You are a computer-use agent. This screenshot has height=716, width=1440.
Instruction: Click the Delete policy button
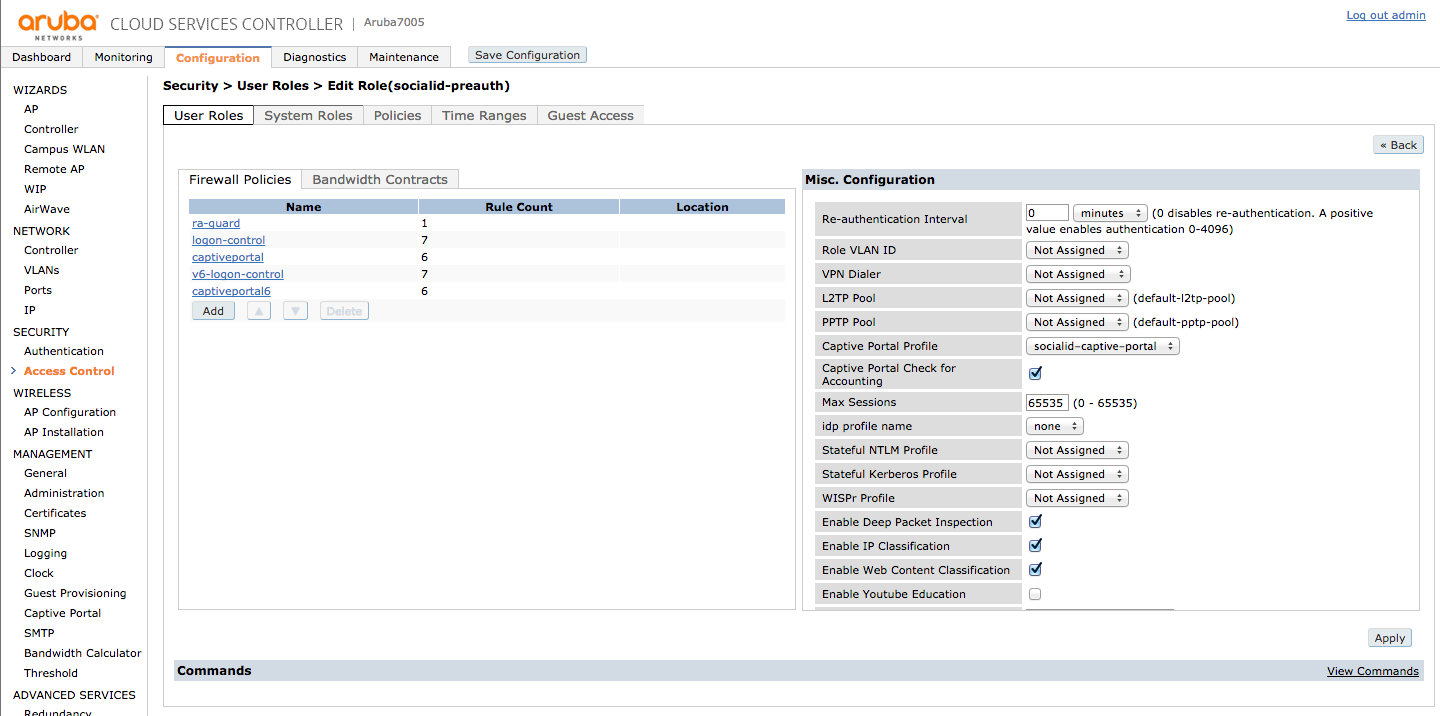[x=344, y=311]
